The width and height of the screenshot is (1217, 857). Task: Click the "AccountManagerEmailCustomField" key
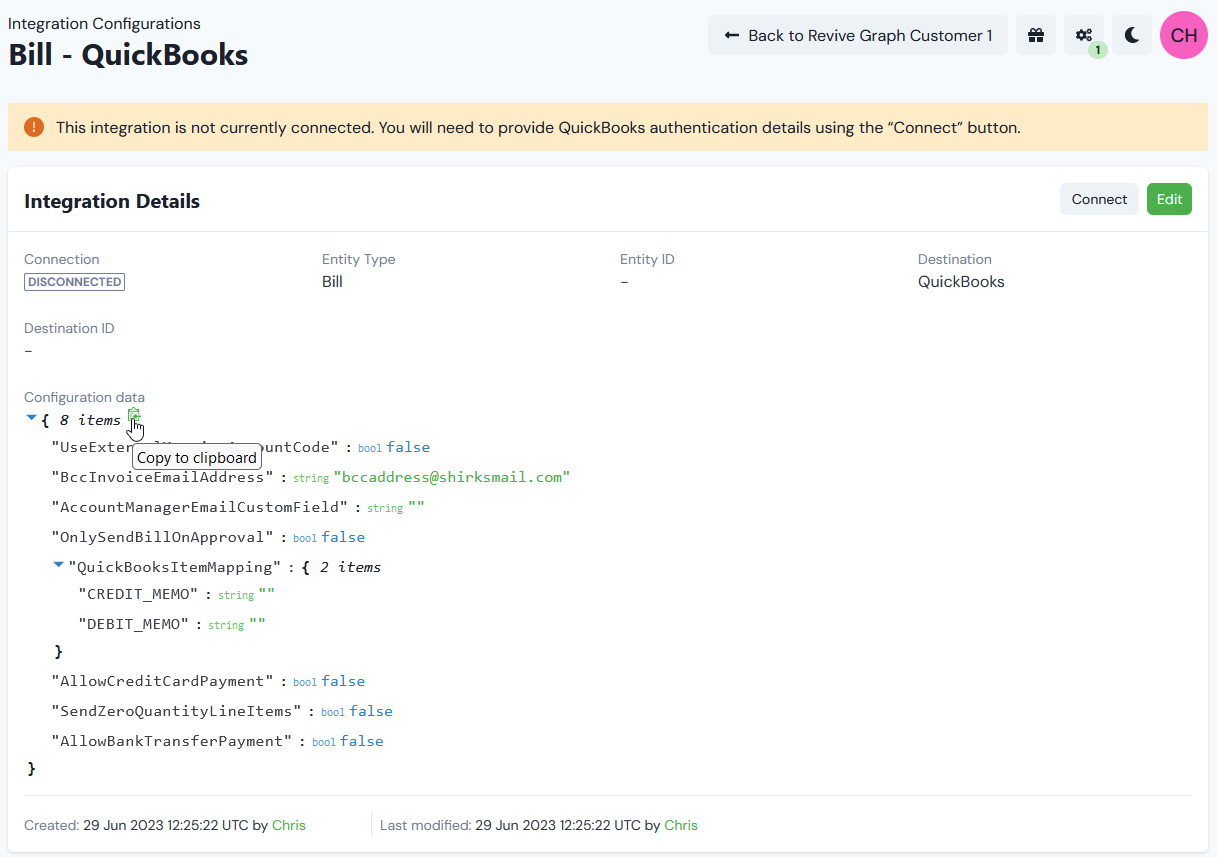[200, 507]
